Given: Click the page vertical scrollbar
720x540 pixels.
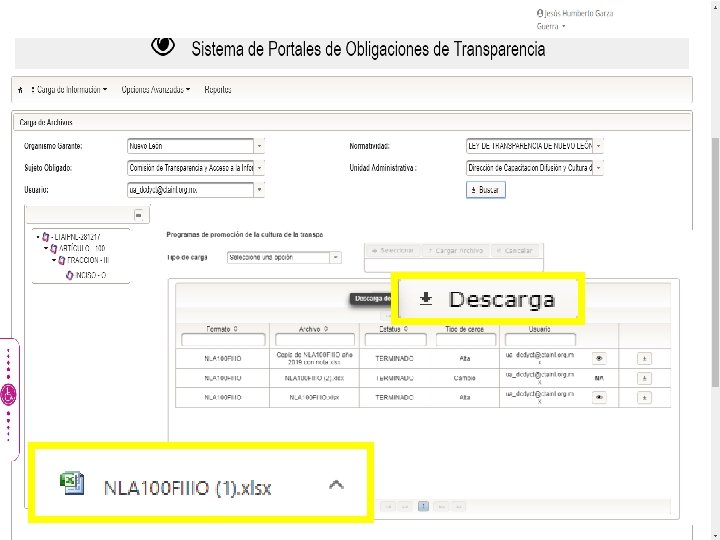Looking at the screenshot, I should point(715,263).
